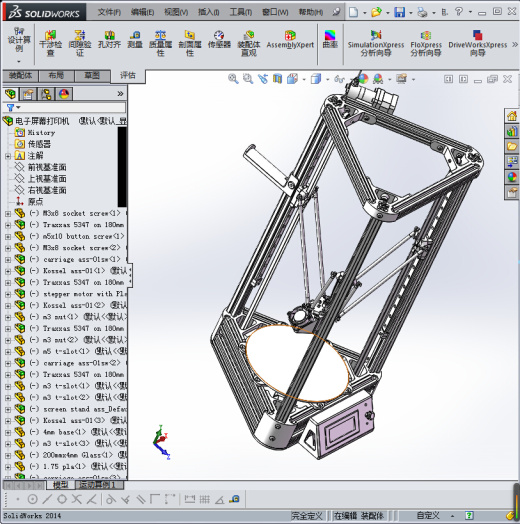Open SolidWorks Resources home in task pane
This screenshot has height=524, width=520.
tap(512, 116)
